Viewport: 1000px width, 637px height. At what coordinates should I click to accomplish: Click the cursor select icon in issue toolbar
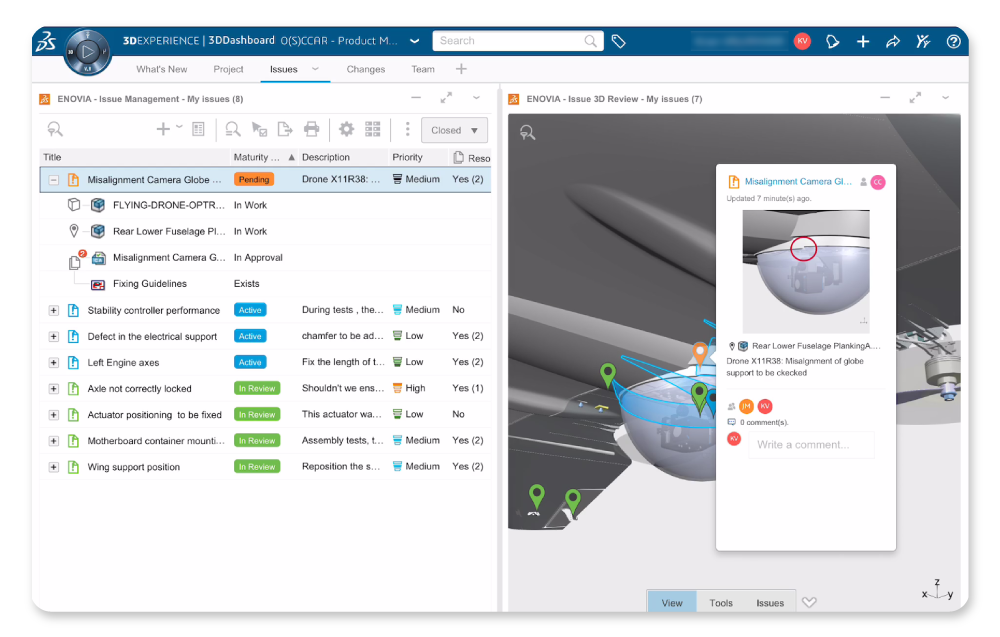click(259, 129)
